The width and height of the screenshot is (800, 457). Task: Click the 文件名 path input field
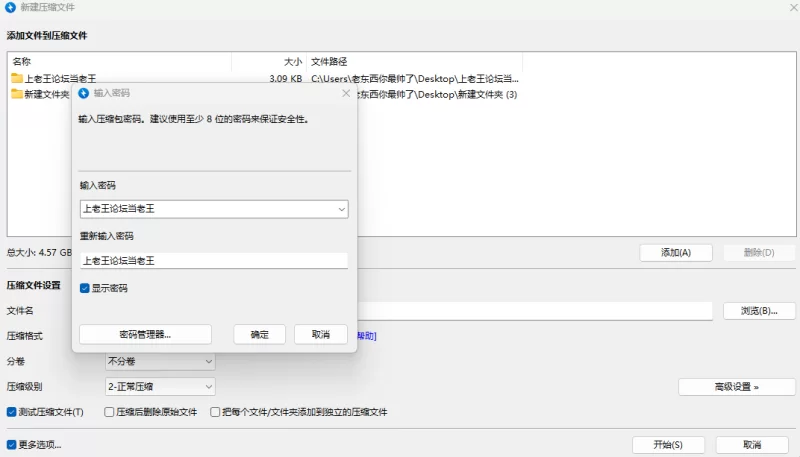[534, 311]
